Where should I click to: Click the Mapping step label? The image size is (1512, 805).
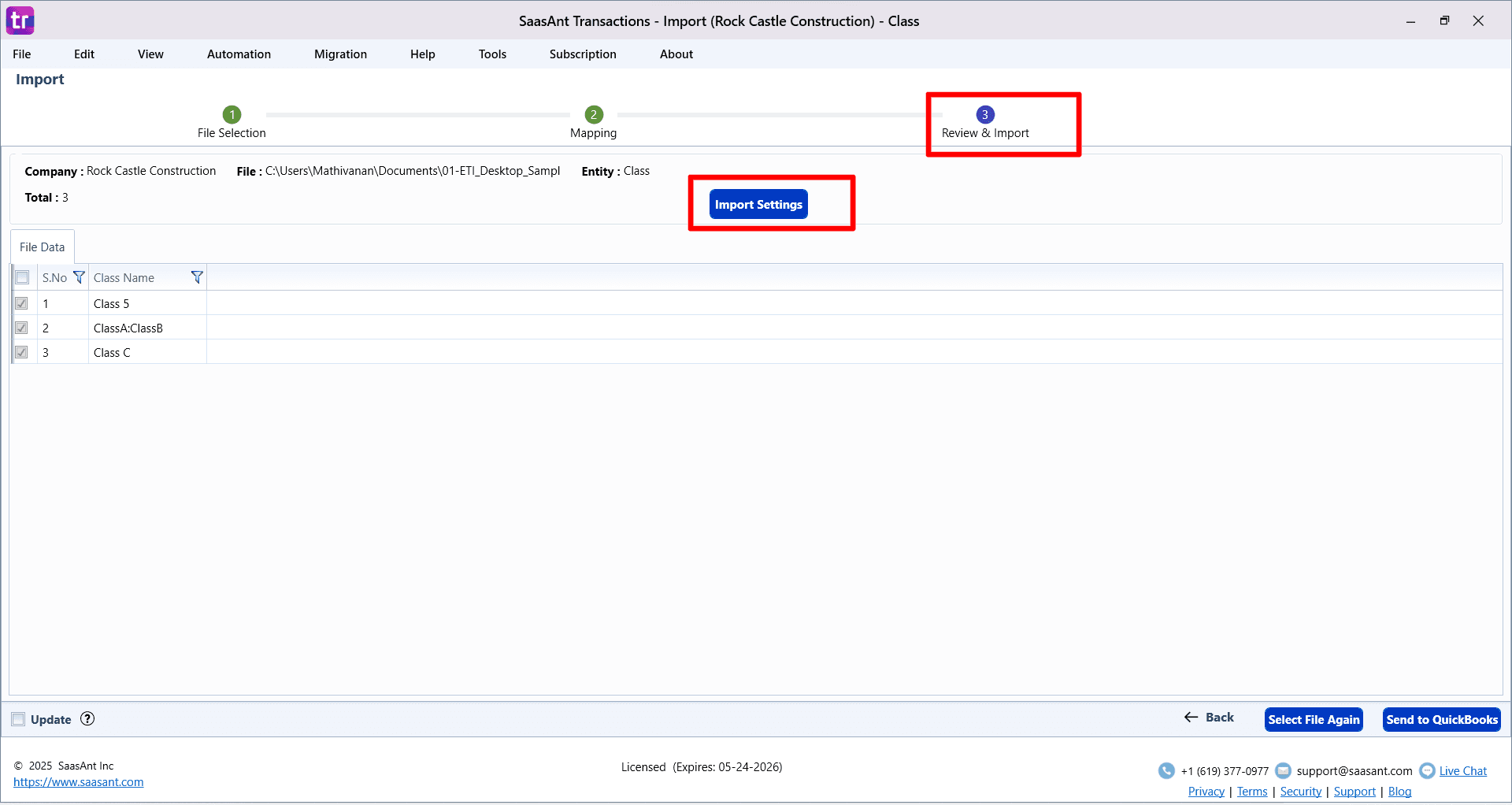tap(594, 133)
